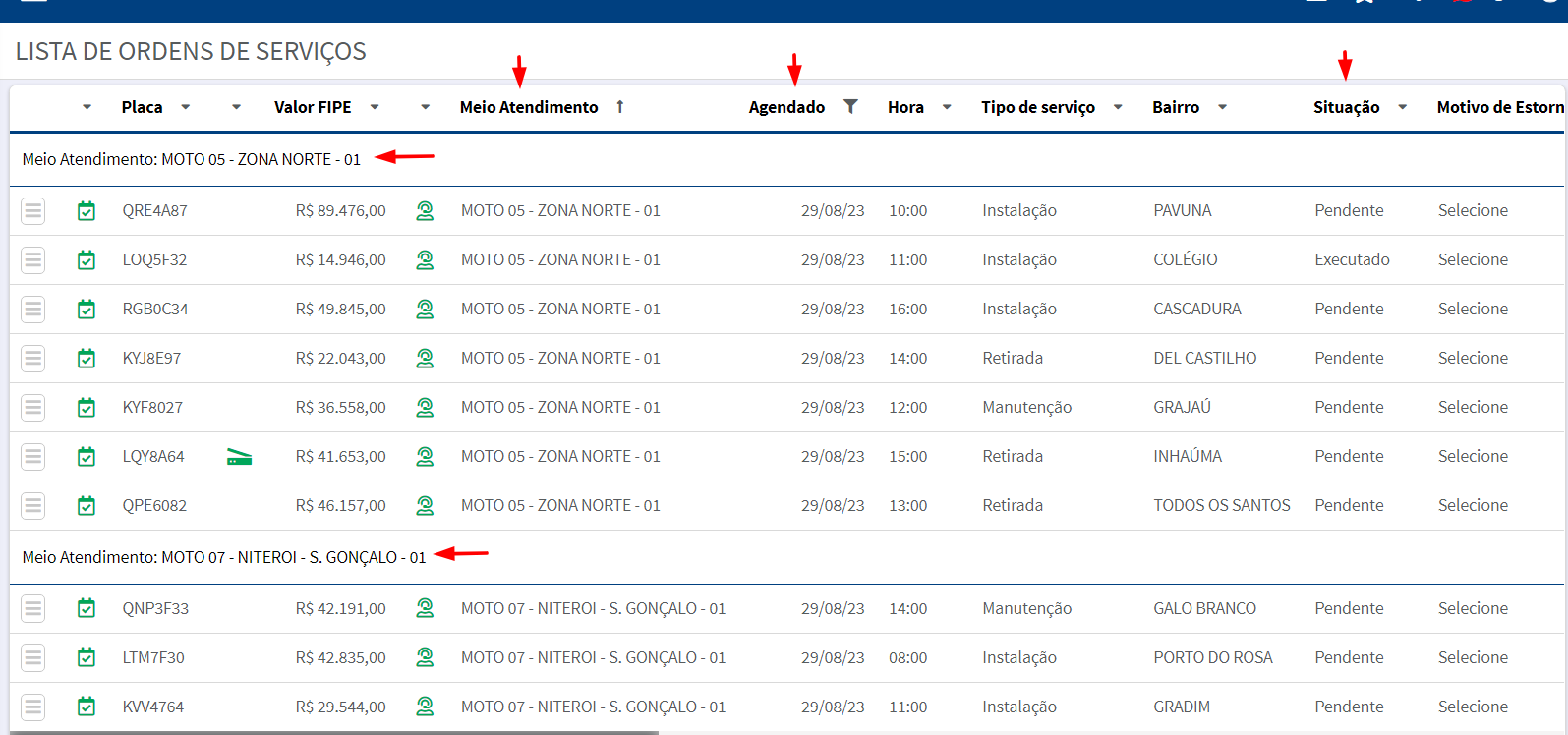This screenshot has width=1568, height=735.
Task: Click the Placa column header label
Action: [143, 107]
